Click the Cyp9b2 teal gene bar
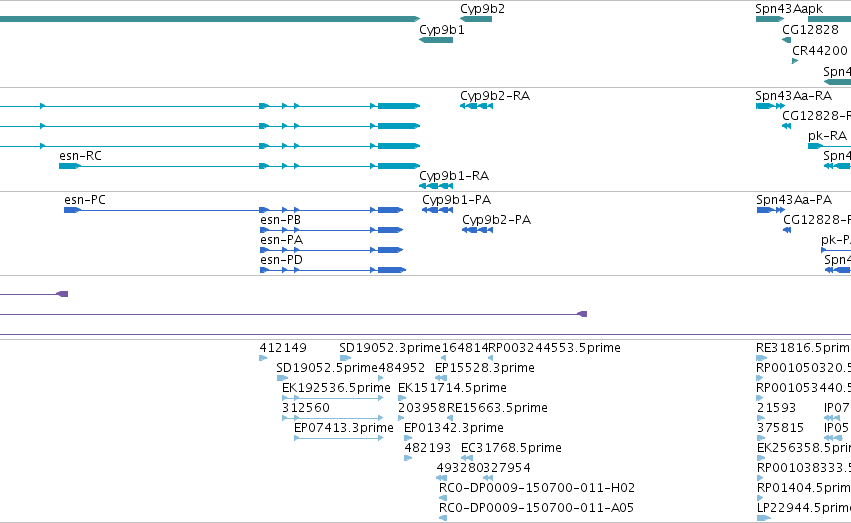This screenshot has width=851, height=523. 476,19
